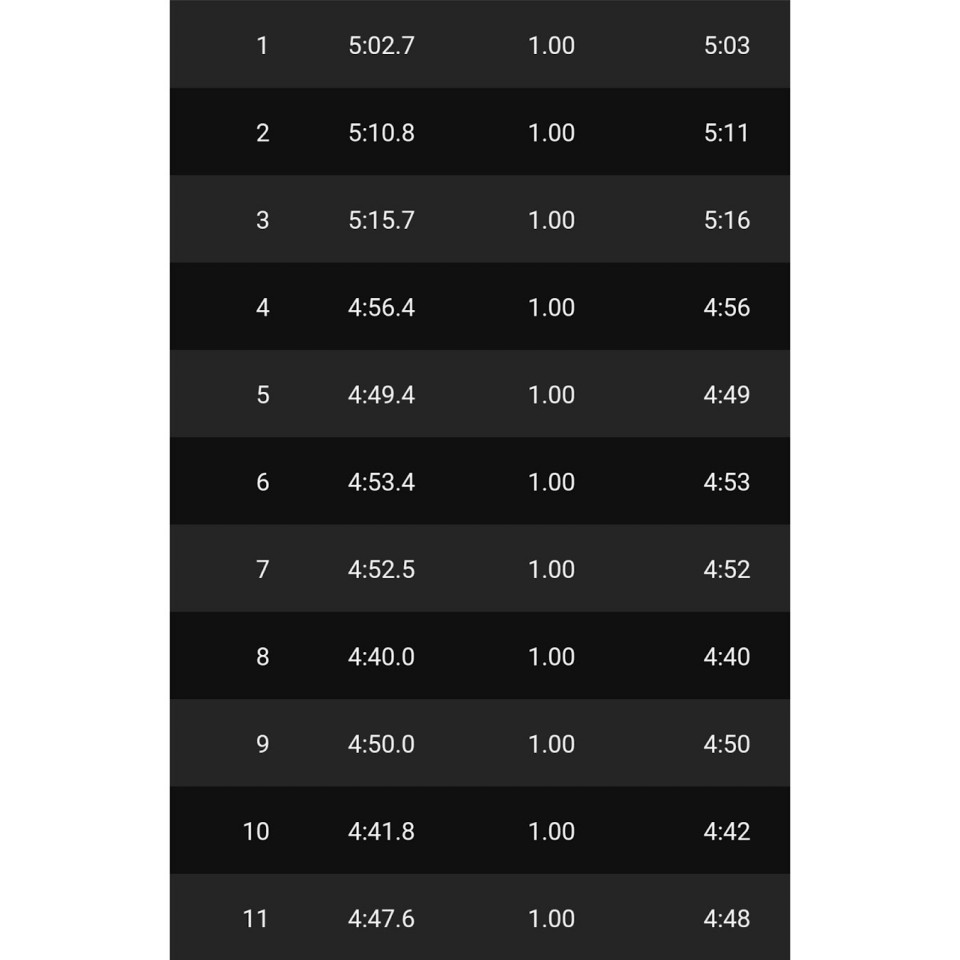Select lap 5 distance 1.00
The height and width of the screenshot is (960, 960).
551,395
